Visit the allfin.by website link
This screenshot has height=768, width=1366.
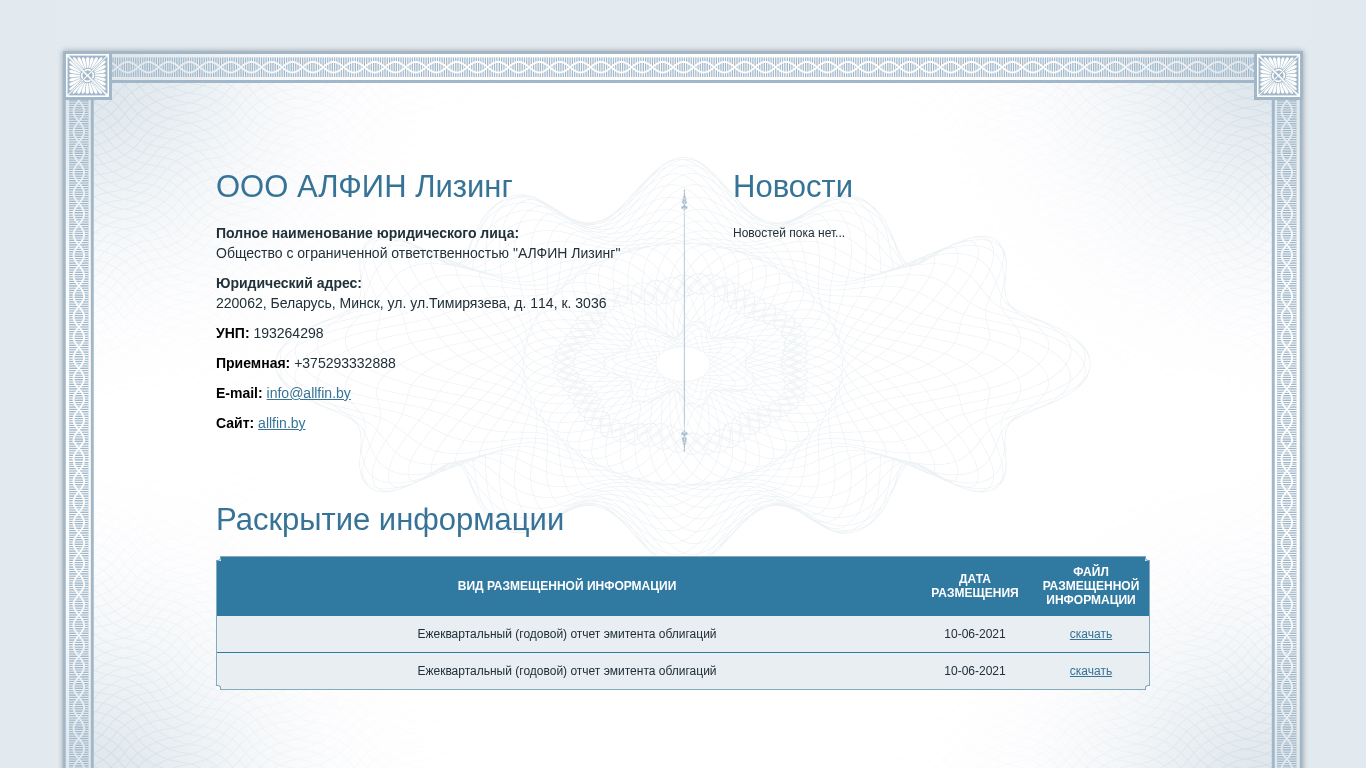[x=281, y=423]
